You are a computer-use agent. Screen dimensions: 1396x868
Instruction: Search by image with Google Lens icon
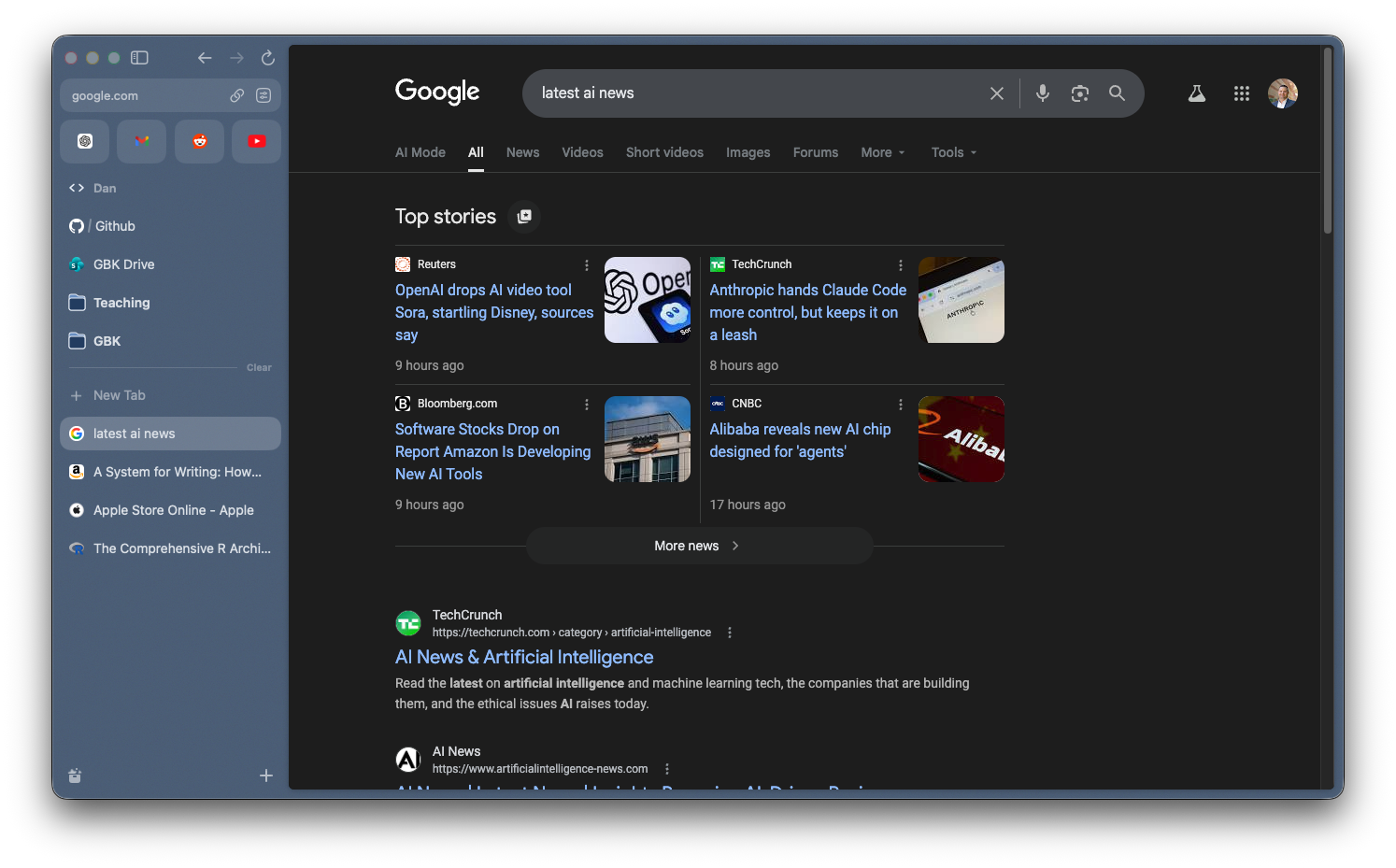pos(1080,93)
